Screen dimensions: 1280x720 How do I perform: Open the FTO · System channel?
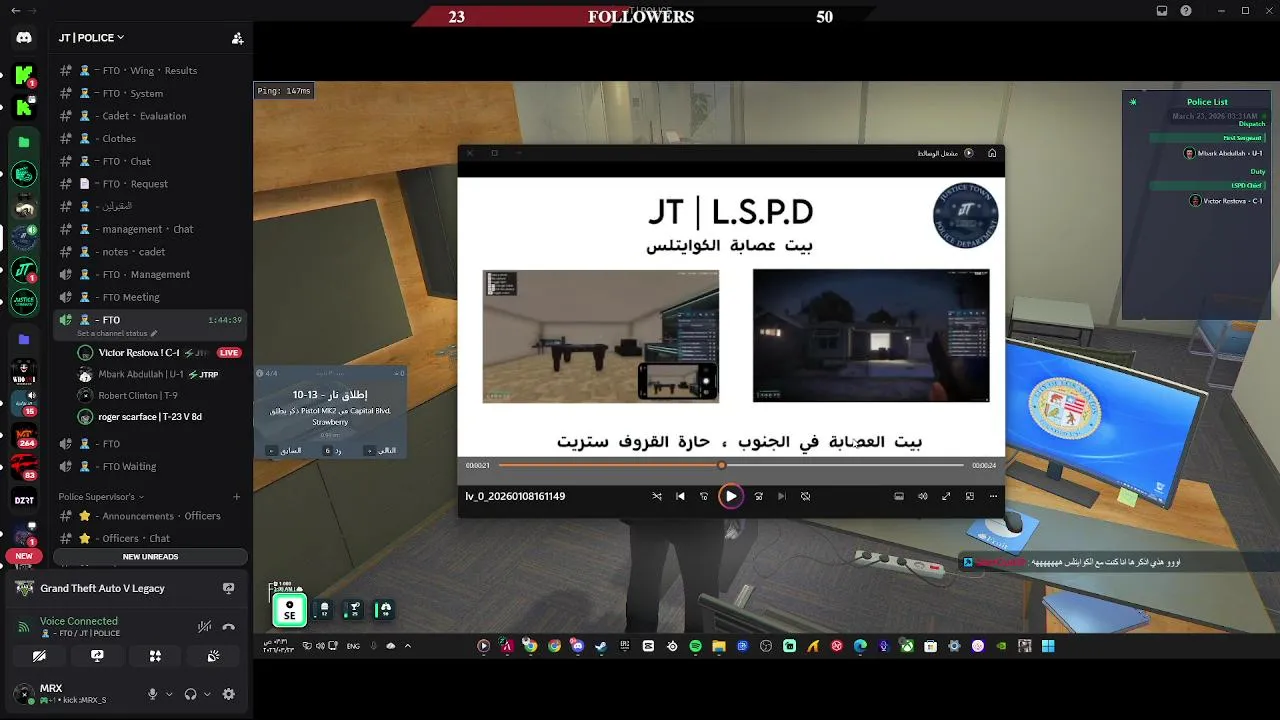[x=150, y=93]
